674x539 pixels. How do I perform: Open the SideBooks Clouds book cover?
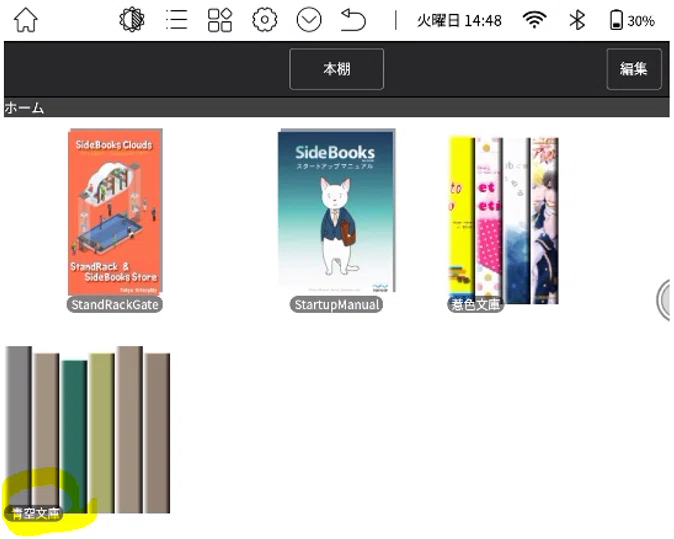click(x=115, y=211)
